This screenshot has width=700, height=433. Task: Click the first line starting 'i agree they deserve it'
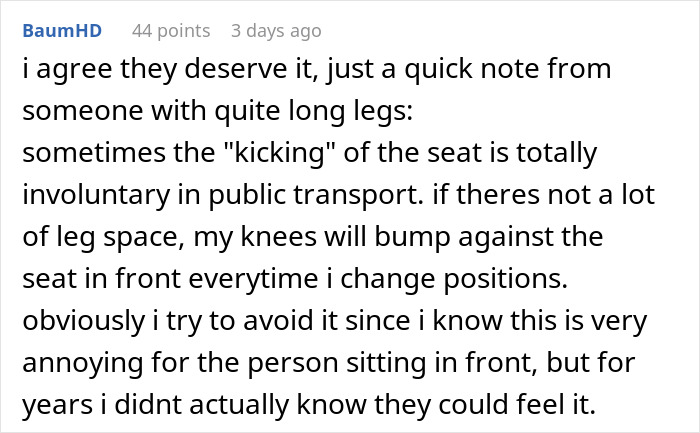pos(317,69)
